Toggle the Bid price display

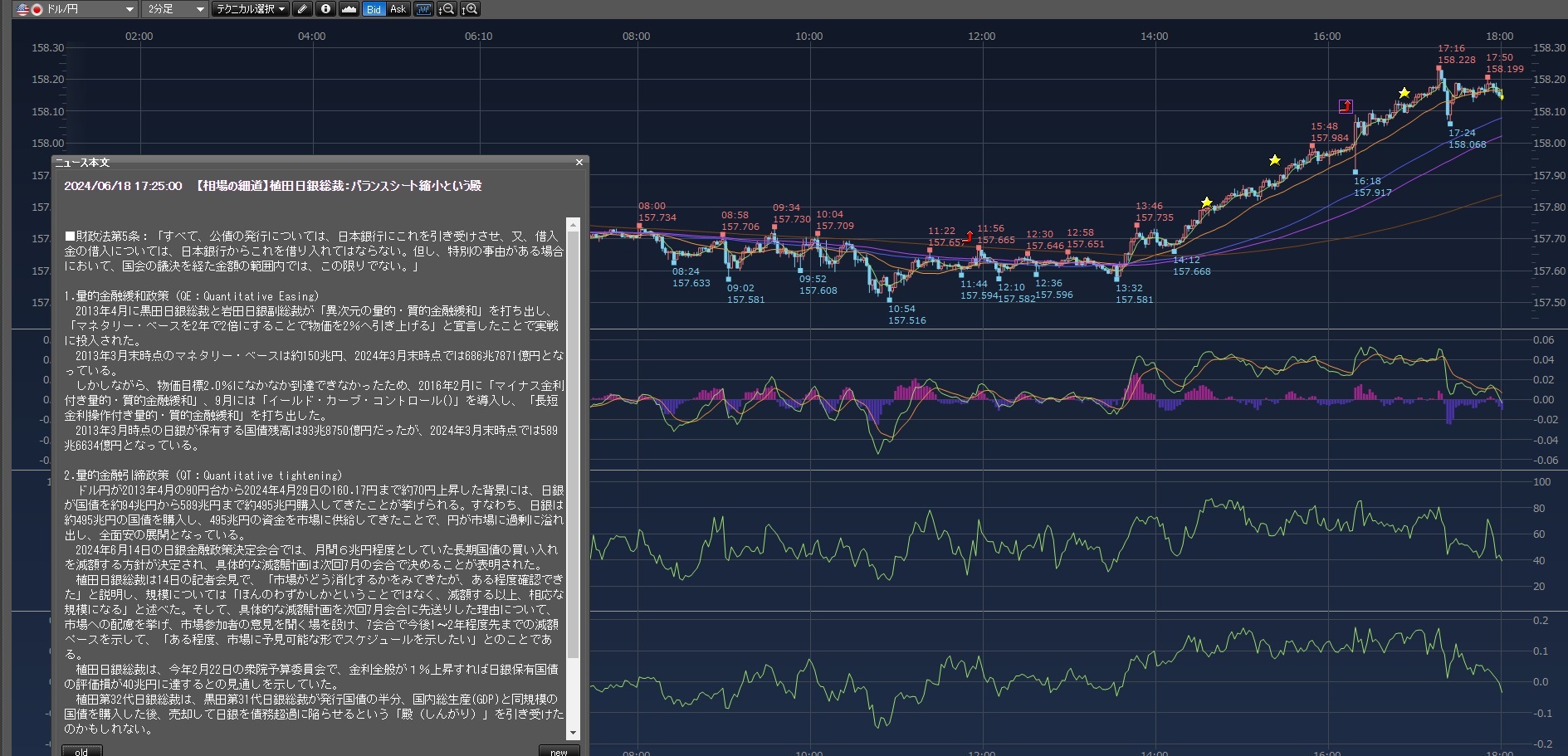click(x=374, y=9)
